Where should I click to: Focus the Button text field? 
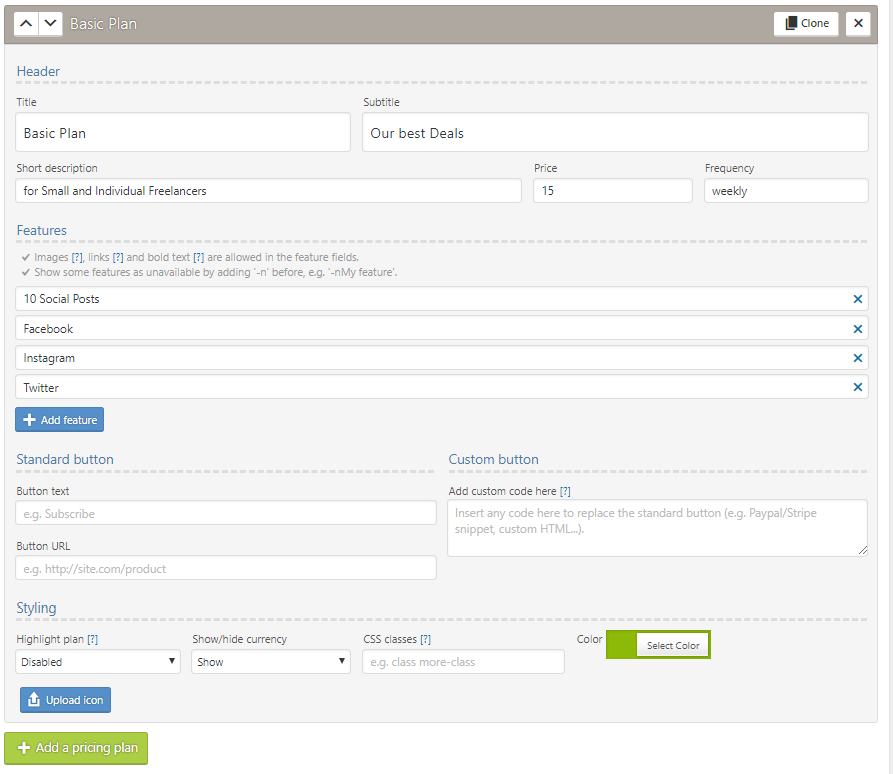[226, 513]
